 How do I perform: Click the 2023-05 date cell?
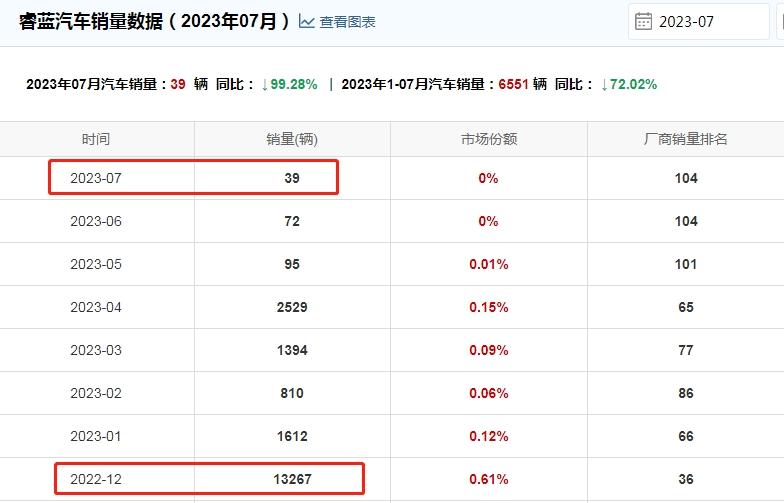click(96, 264)
